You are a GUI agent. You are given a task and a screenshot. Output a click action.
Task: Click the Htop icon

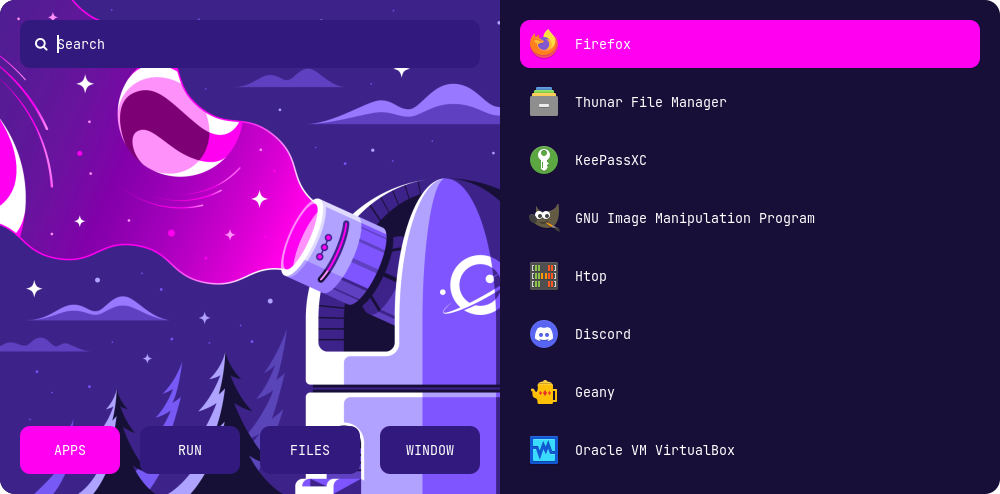544,276
